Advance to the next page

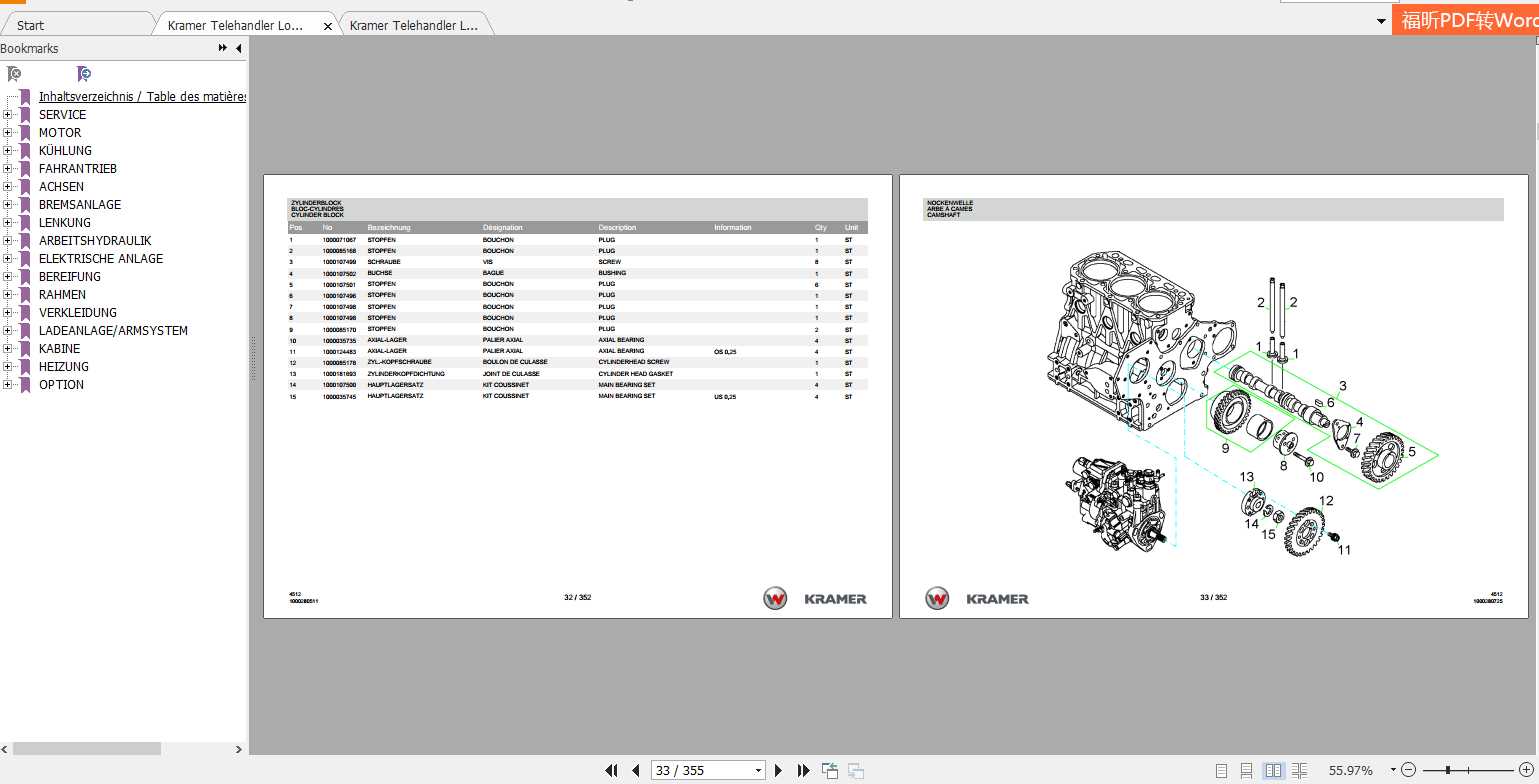779,770
